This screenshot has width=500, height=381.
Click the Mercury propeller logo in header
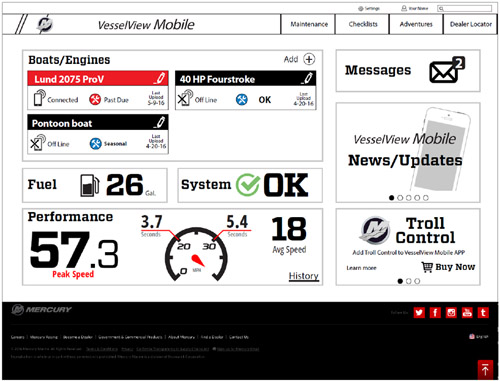coord(45,24)
